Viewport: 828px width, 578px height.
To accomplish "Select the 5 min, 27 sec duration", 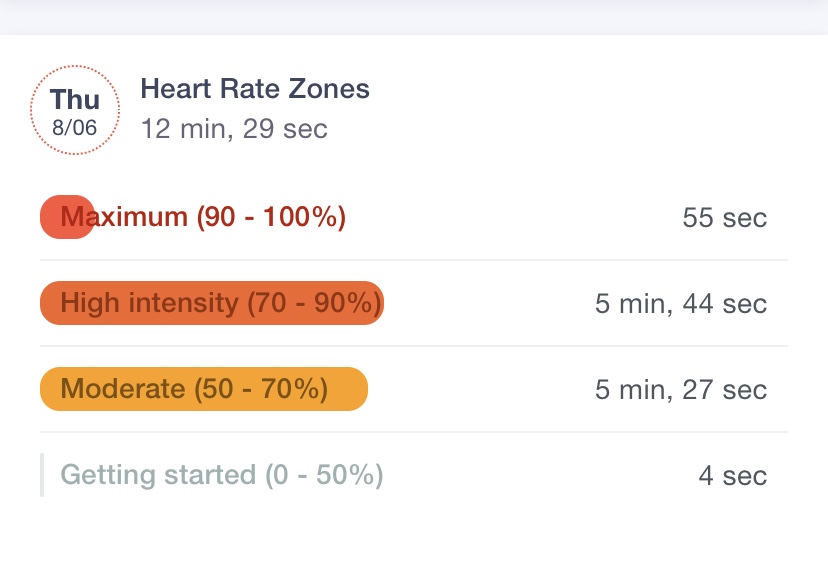I will click(681, 390).
